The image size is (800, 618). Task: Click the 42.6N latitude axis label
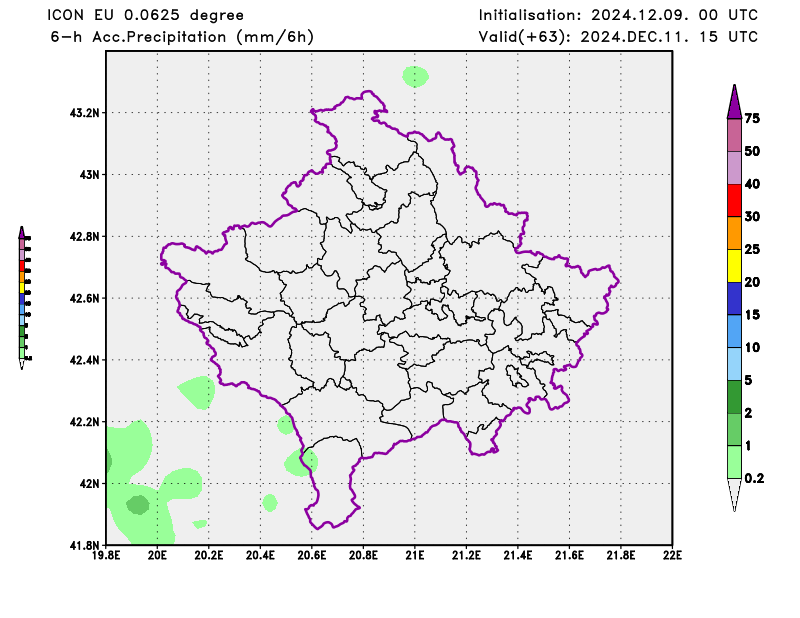[x=85, y=298]
